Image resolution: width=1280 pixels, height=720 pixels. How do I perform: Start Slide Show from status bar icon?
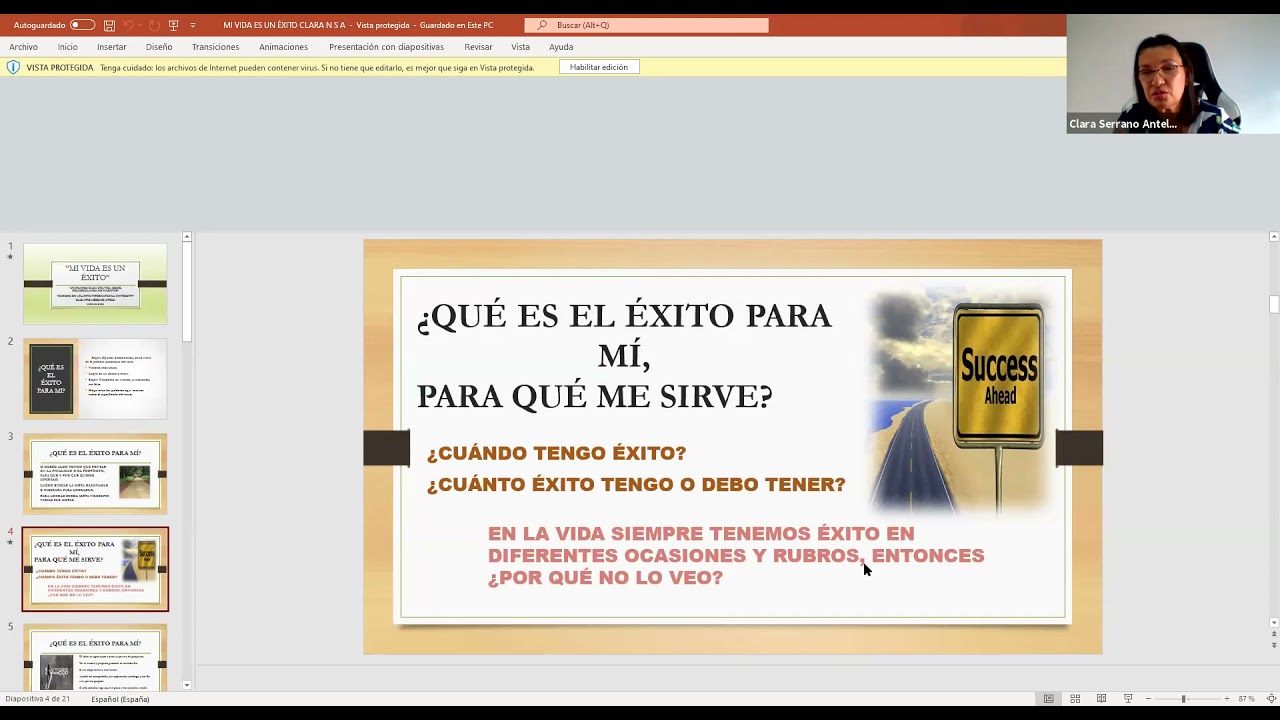point(1128,699)
